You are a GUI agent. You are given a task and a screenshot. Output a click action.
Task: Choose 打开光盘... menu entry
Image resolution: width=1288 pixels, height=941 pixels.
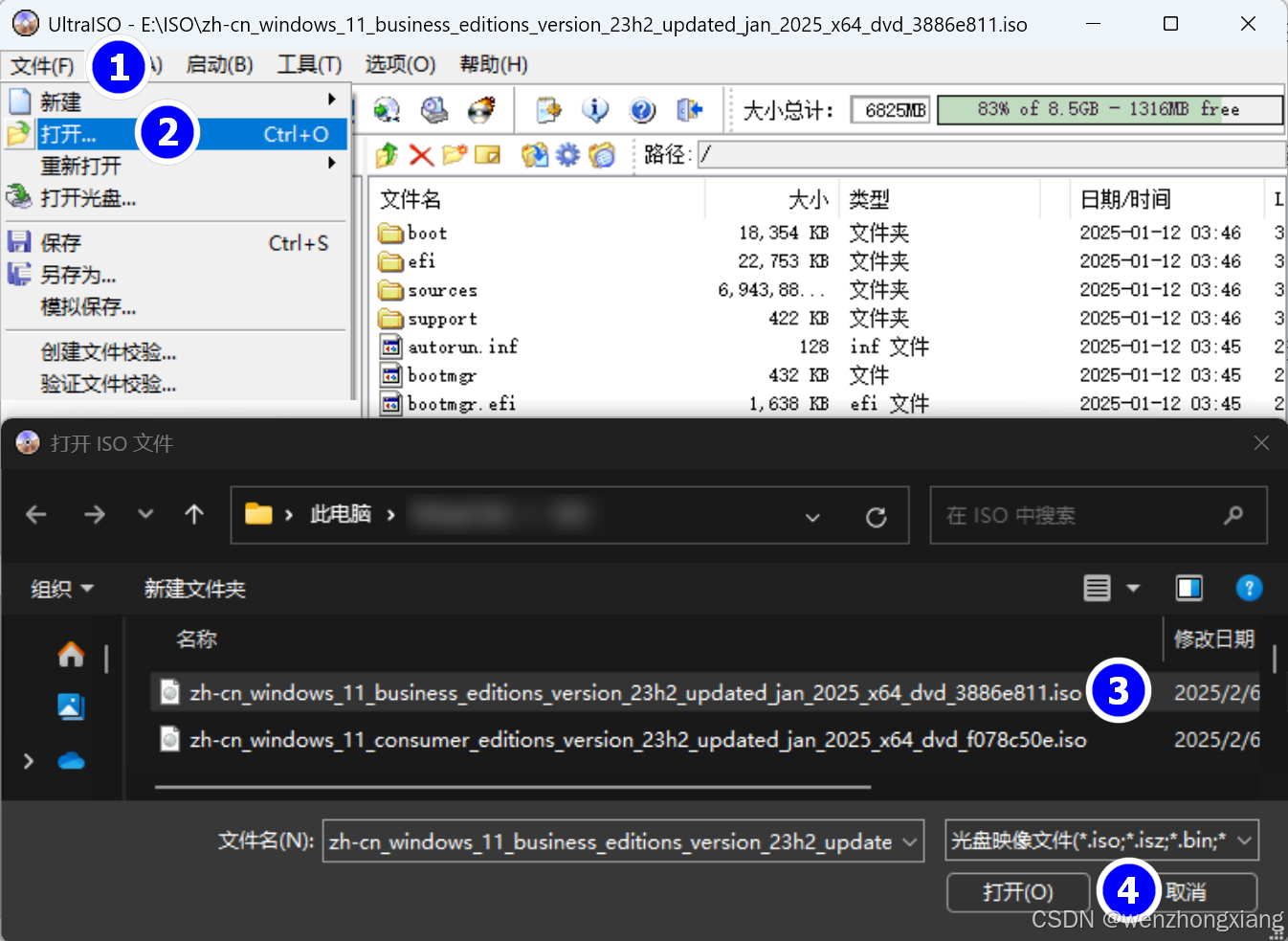click(x=176, y=198)
